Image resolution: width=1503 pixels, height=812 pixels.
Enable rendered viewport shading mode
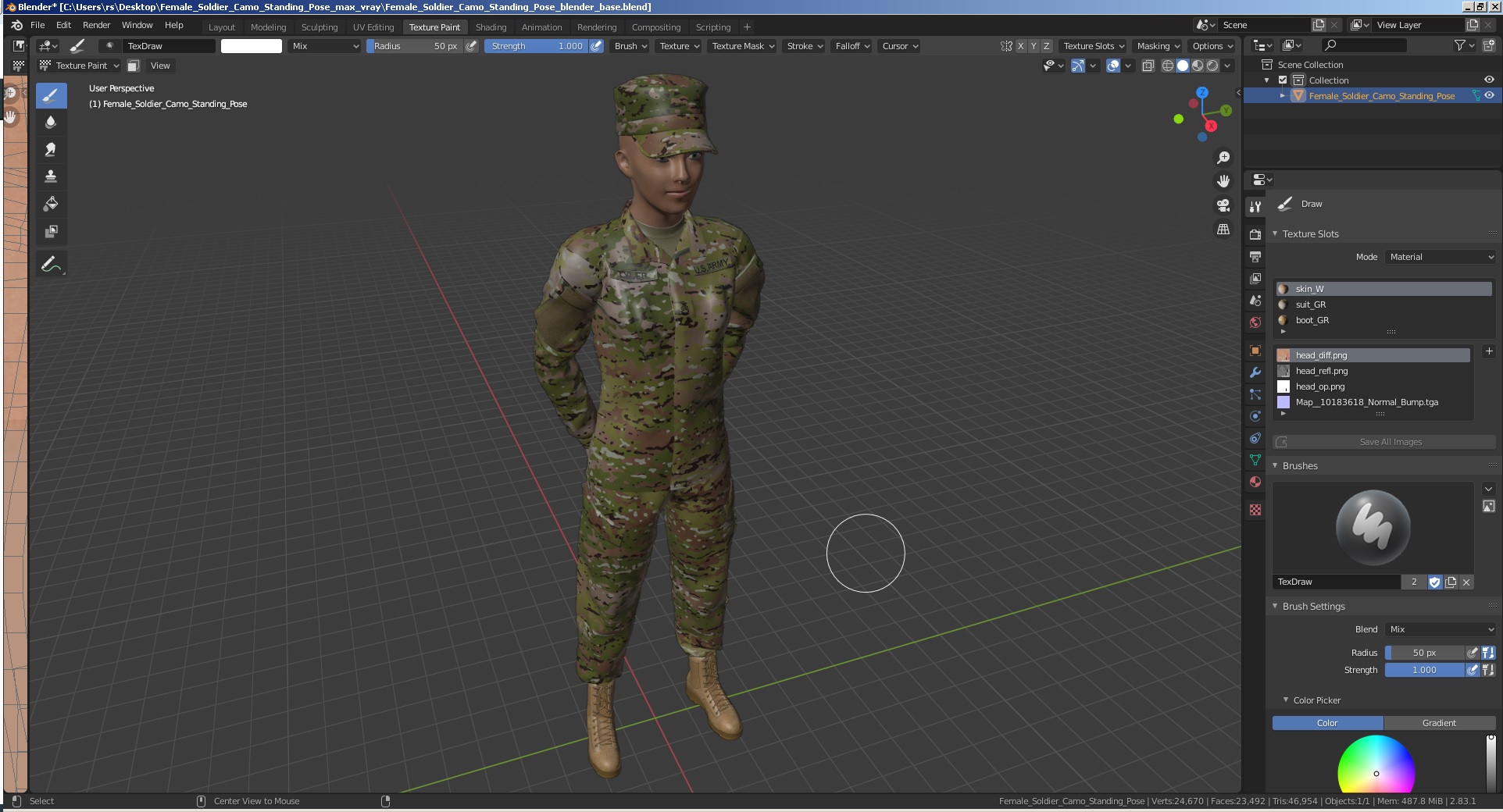click(1212, 66)
